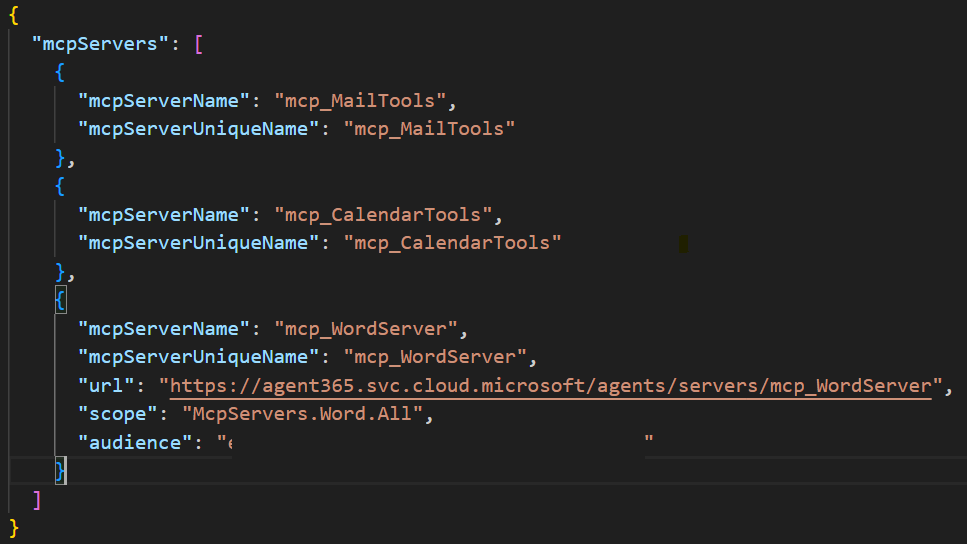Image resolution: width=967 pixels, height=544 pixels.
Task: Click the "mcp_WordServer" value of mcpServerName
Action: [x=367, y=329]
